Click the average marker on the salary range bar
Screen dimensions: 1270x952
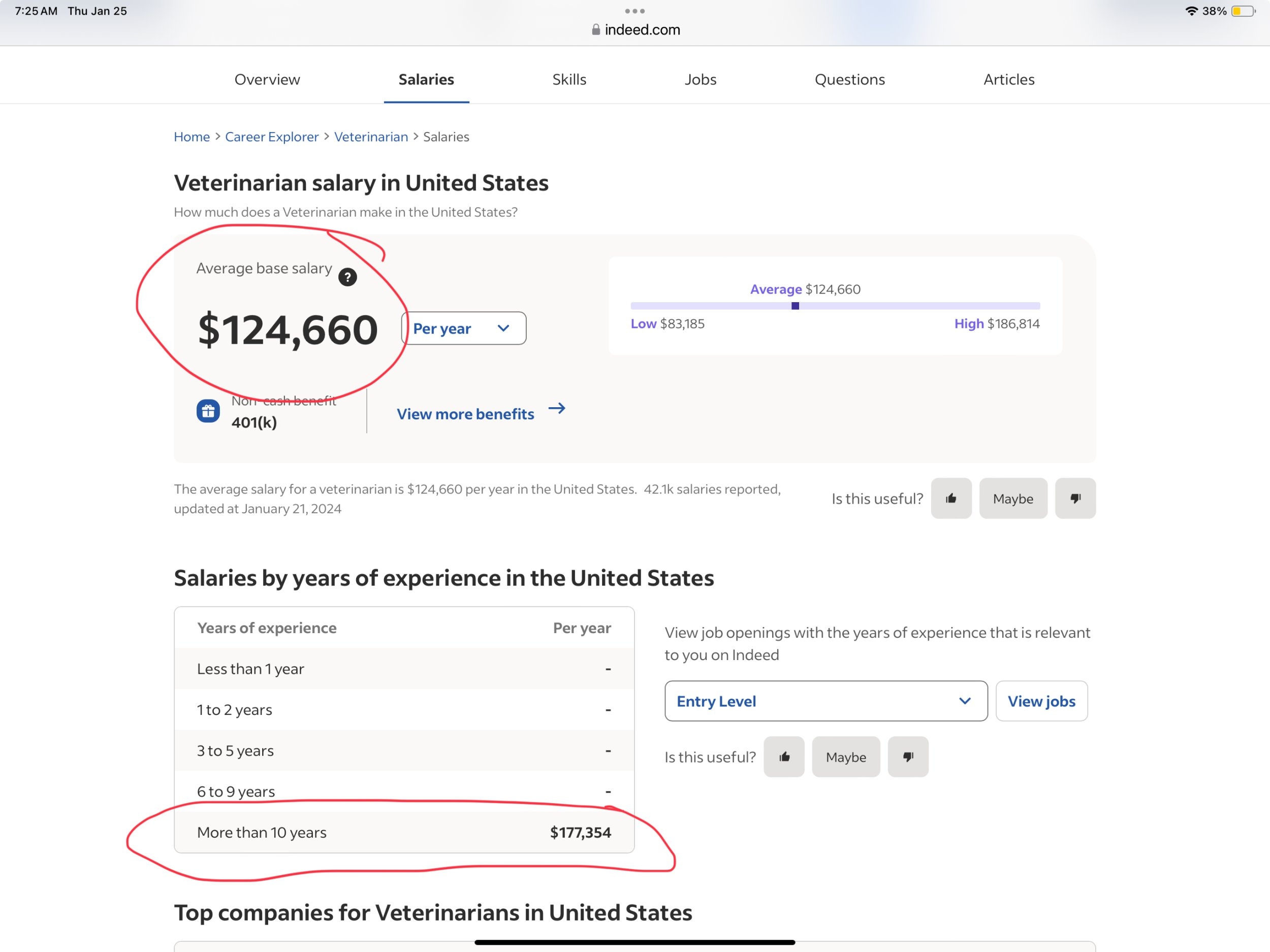click(795, 306)
